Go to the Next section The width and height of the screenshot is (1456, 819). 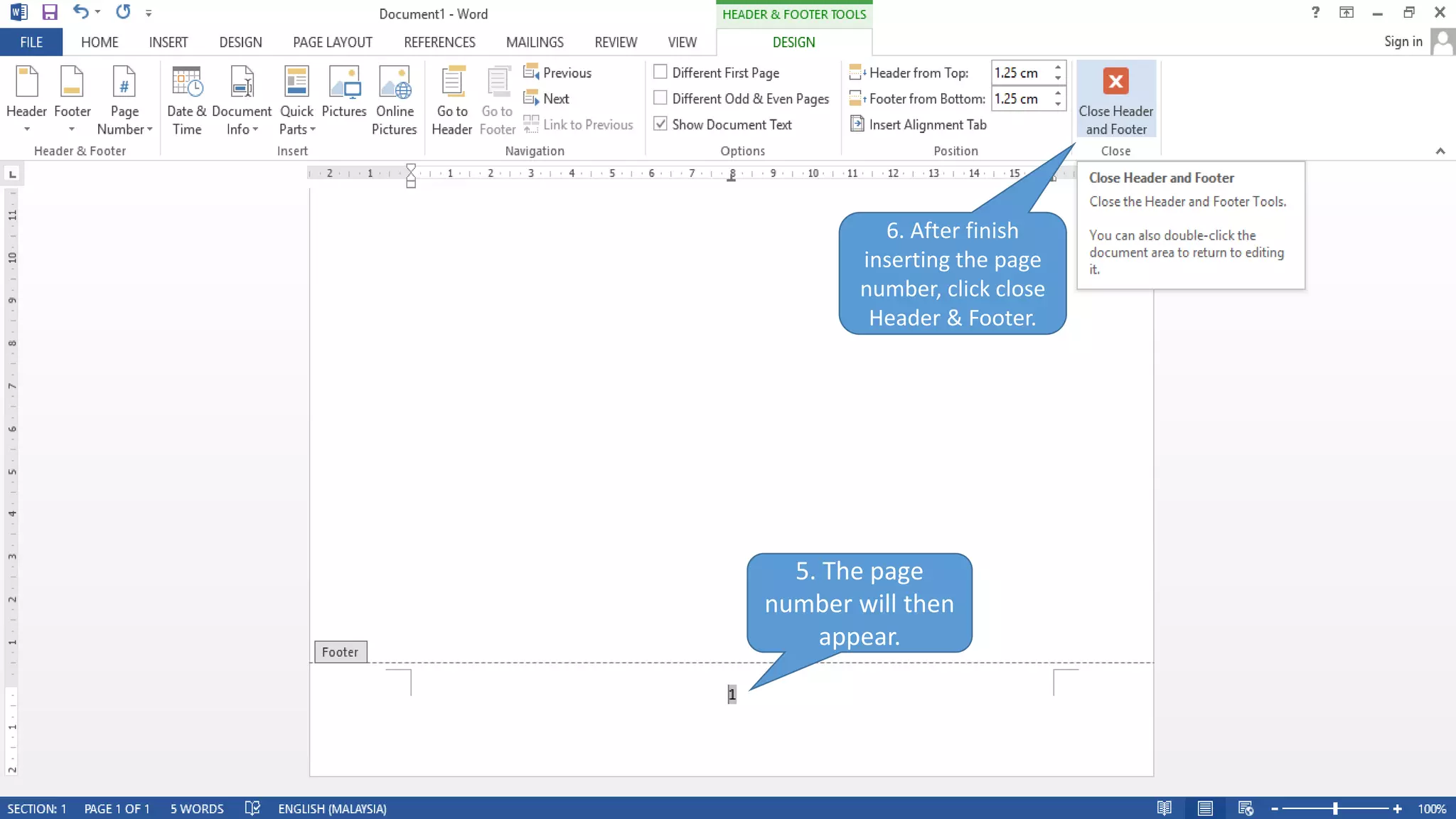pyautogui.click(x=546, y=98)
